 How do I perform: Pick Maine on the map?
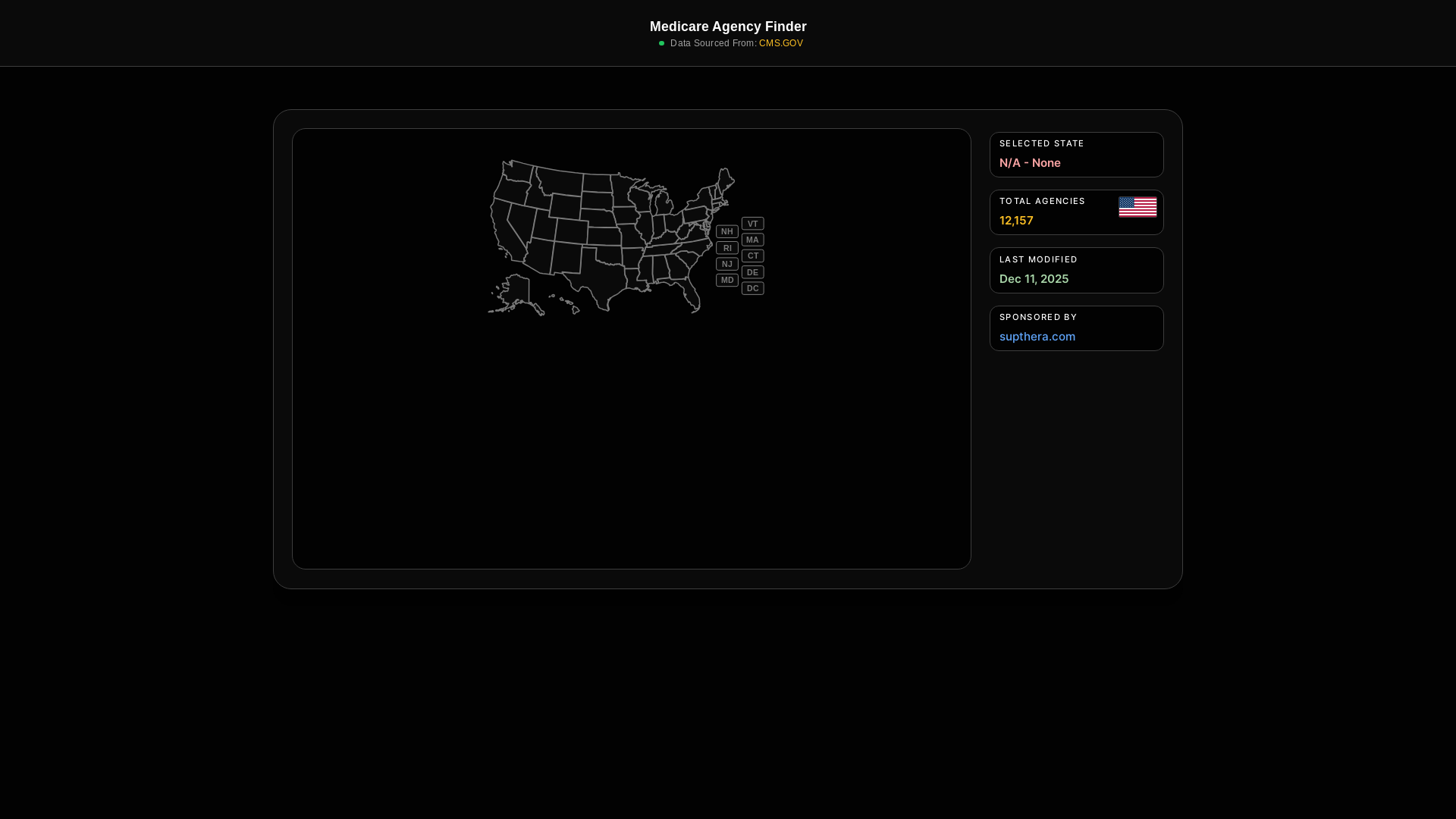point(725,181)
